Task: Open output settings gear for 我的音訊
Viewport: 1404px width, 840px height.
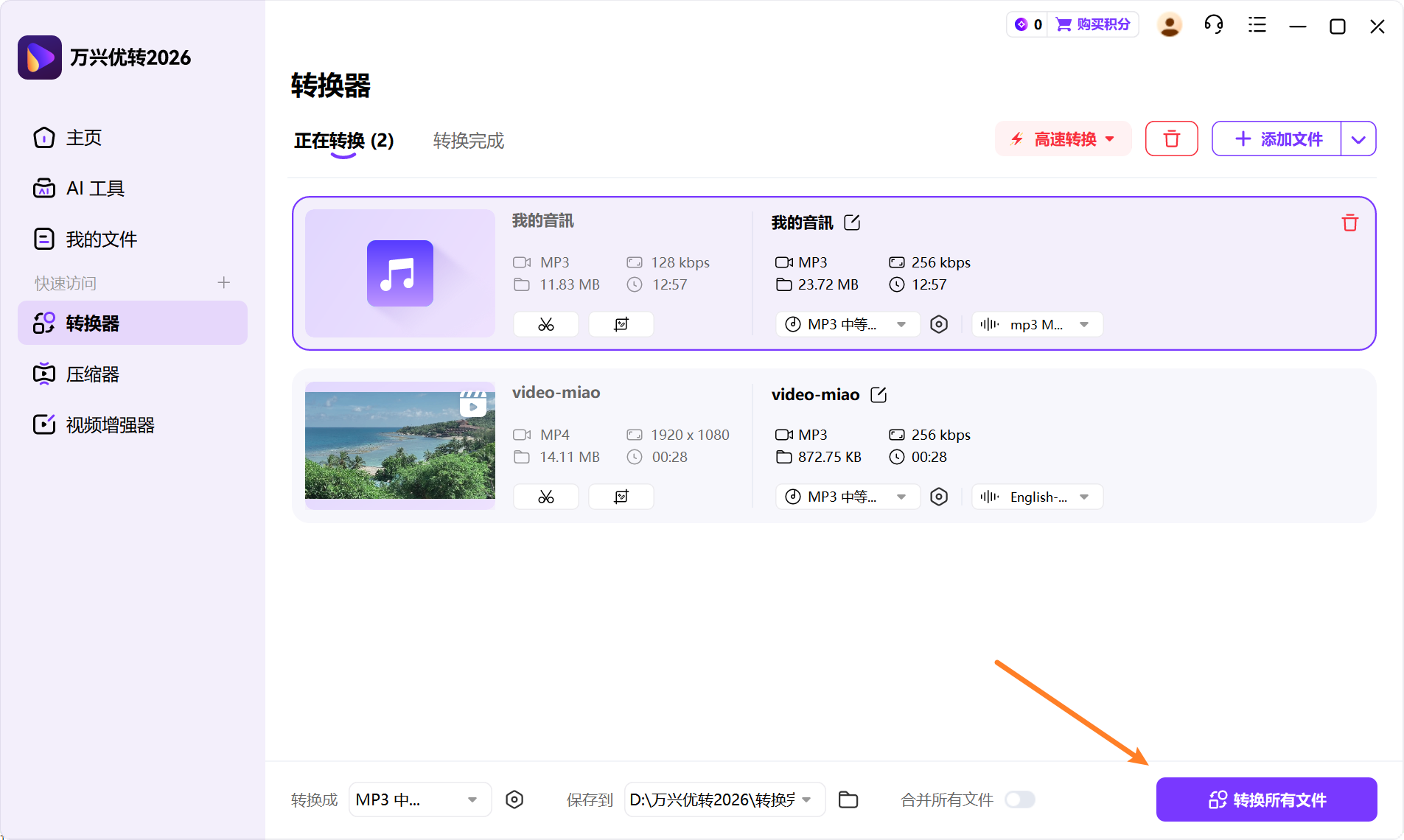Action: tap(940, 324)
